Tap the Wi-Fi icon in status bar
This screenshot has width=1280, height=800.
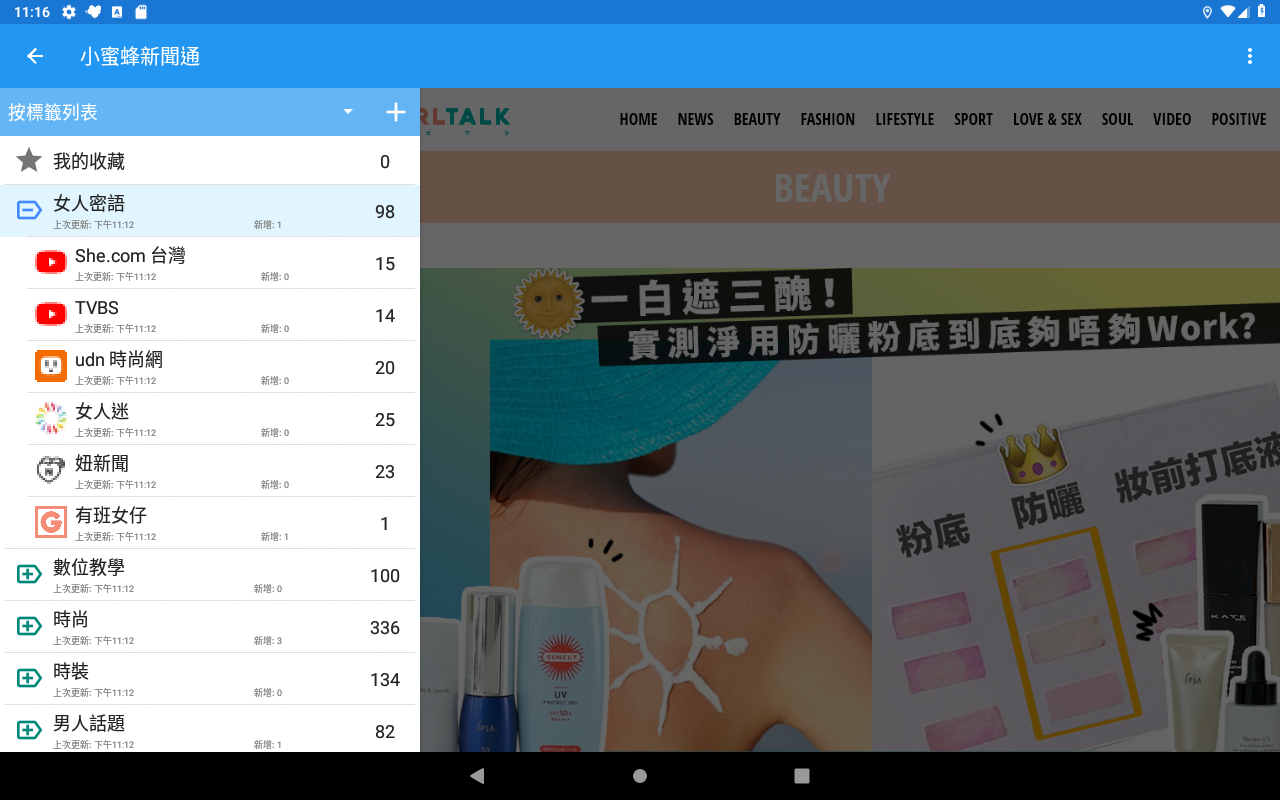[x=1227, y=12]
